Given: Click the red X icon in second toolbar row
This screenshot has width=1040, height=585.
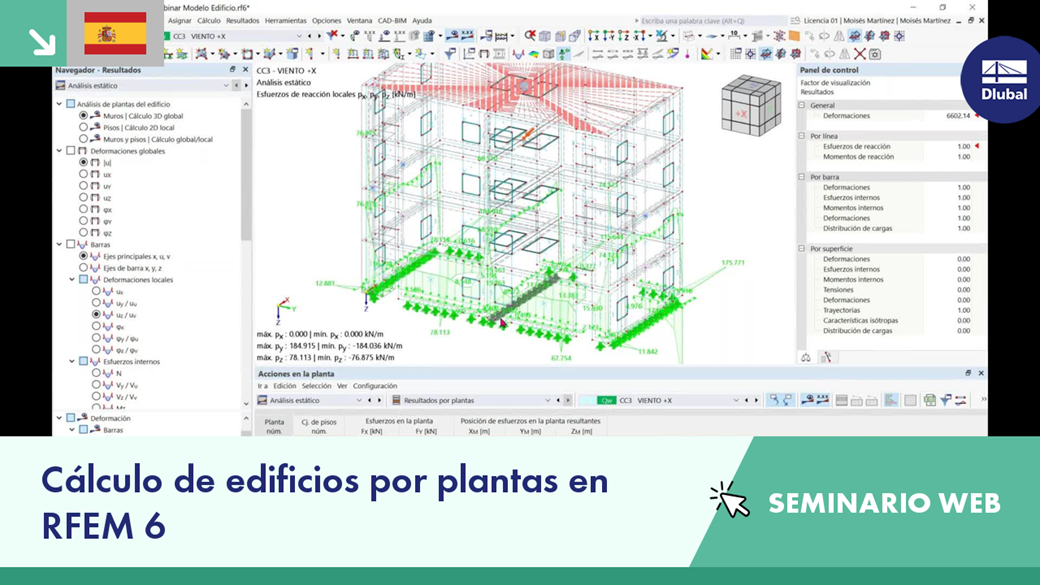Looking at the screenshot, I should pos(860,54).
